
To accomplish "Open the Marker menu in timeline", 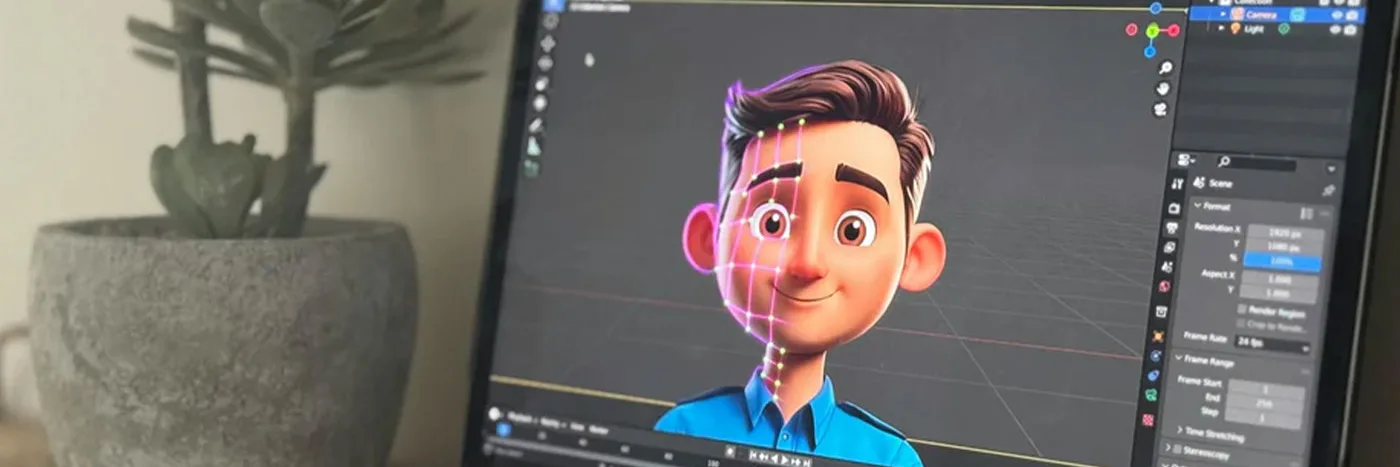I will pyautogui.click(x=598, y=430).
